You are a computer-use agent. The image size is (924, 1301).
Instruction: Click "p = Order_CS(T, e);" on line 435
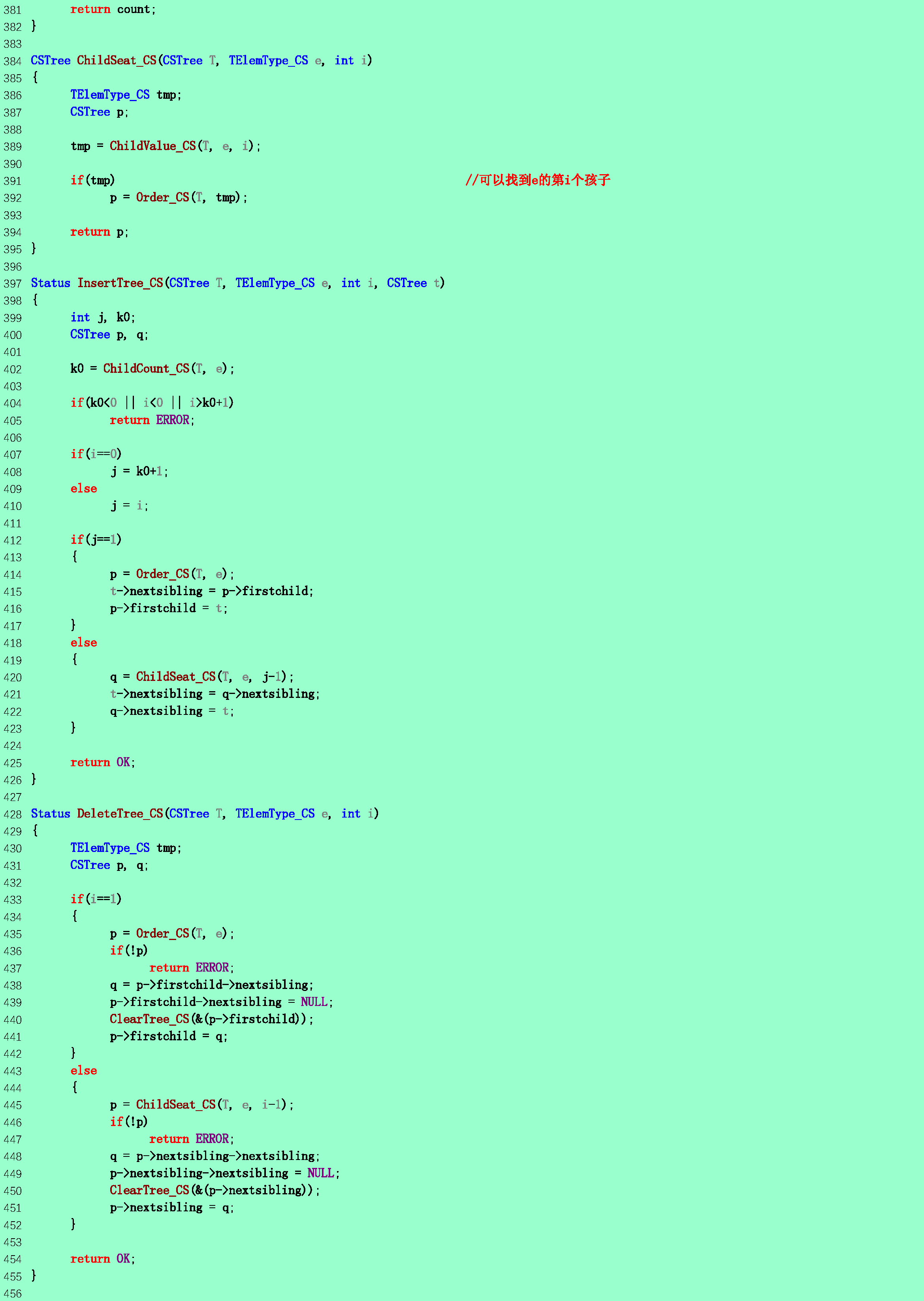172,934
